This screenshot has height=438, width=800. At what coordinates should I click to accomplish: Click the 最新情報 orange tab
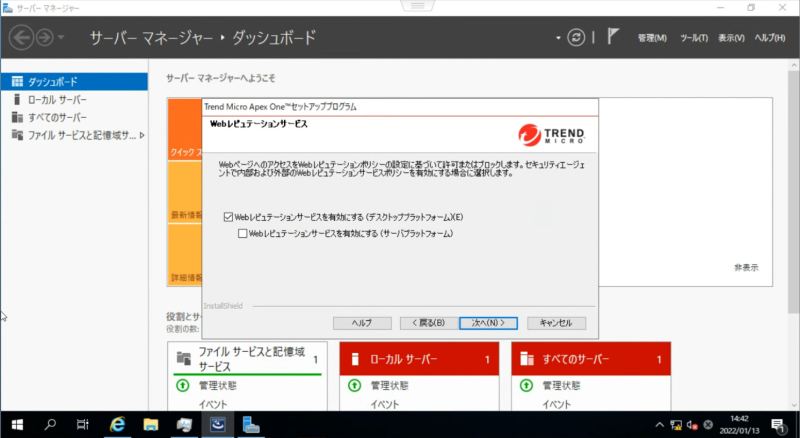click(185, 193)
